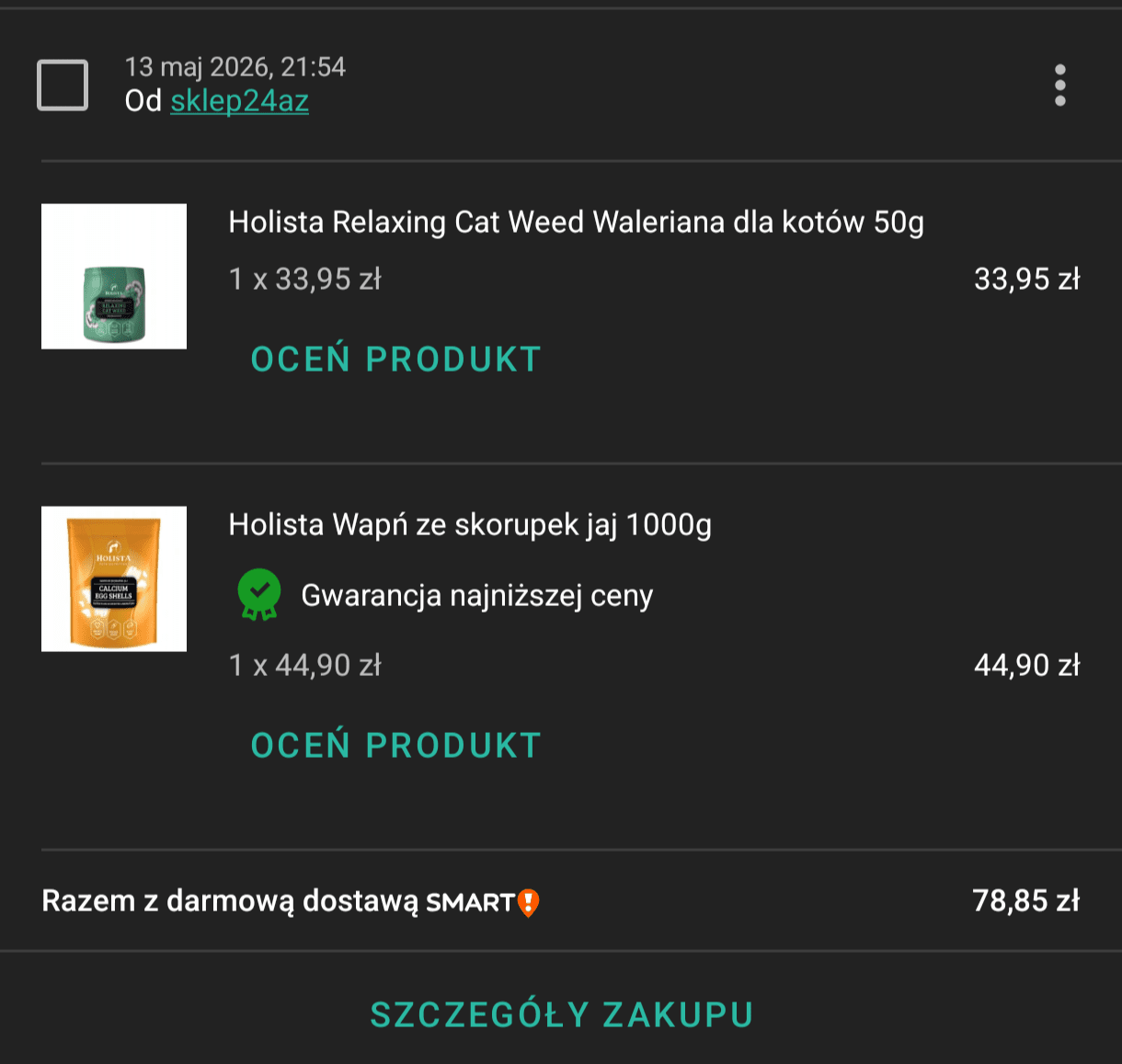
Task: Click the 1 x 33,95 zł quantity line
Action: 305,279
